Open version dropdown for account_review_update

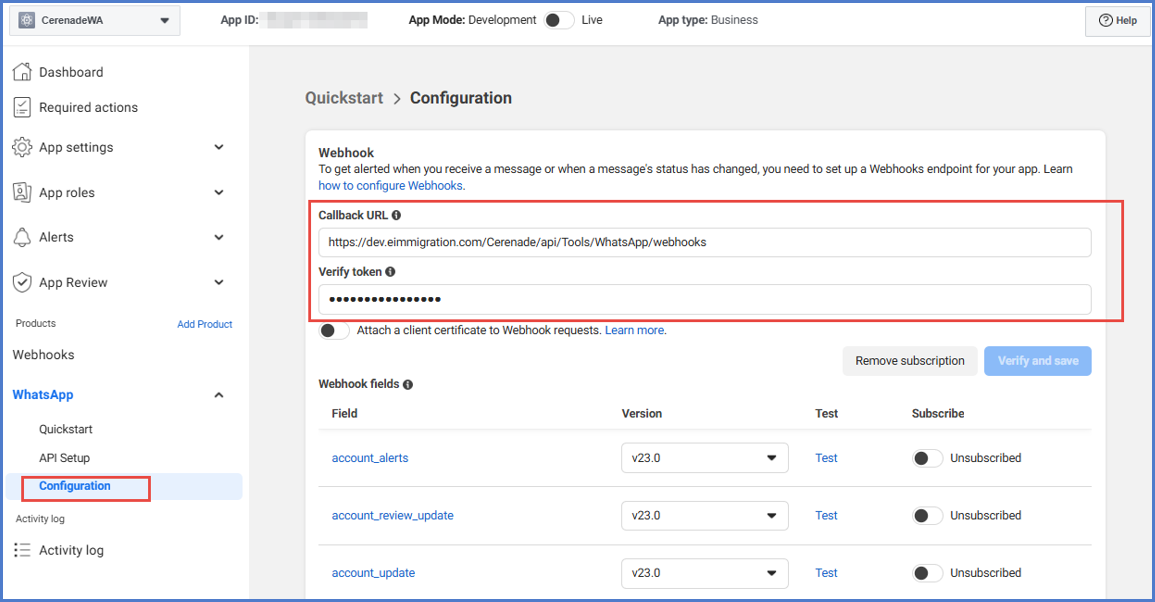pos(704,515)
